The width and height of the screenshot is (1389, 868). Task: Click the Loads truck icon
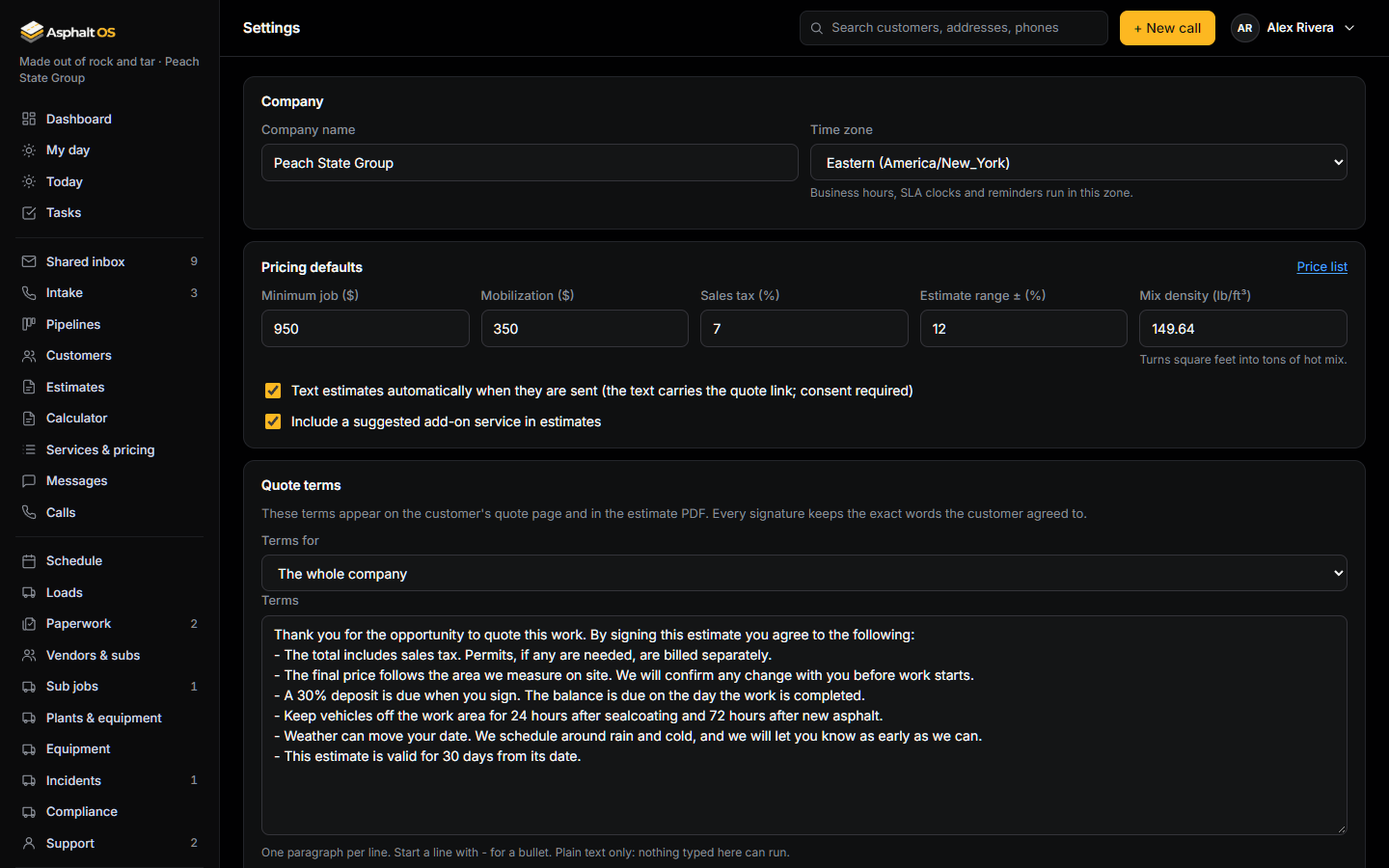29,592
